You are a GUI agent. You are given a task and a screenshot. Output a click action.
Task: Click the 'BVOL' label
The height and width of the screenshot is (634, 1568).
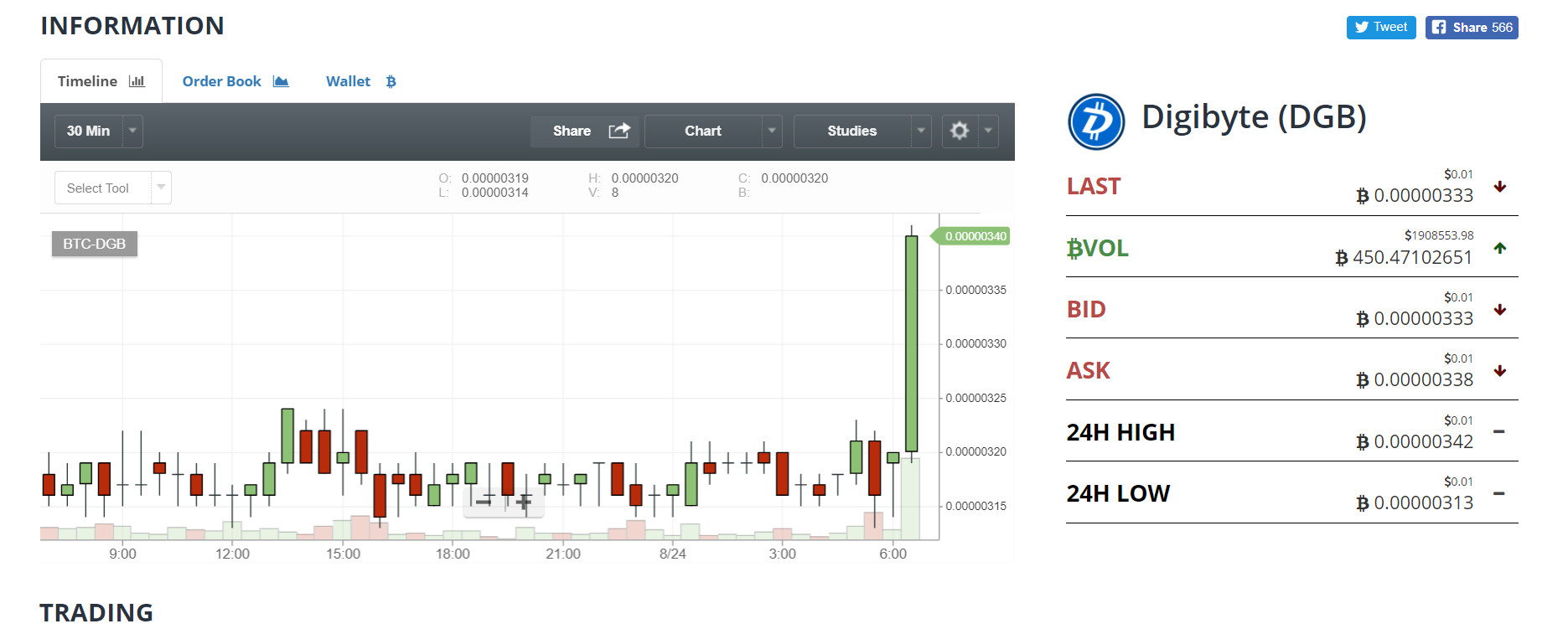(x=1098, y=248)
